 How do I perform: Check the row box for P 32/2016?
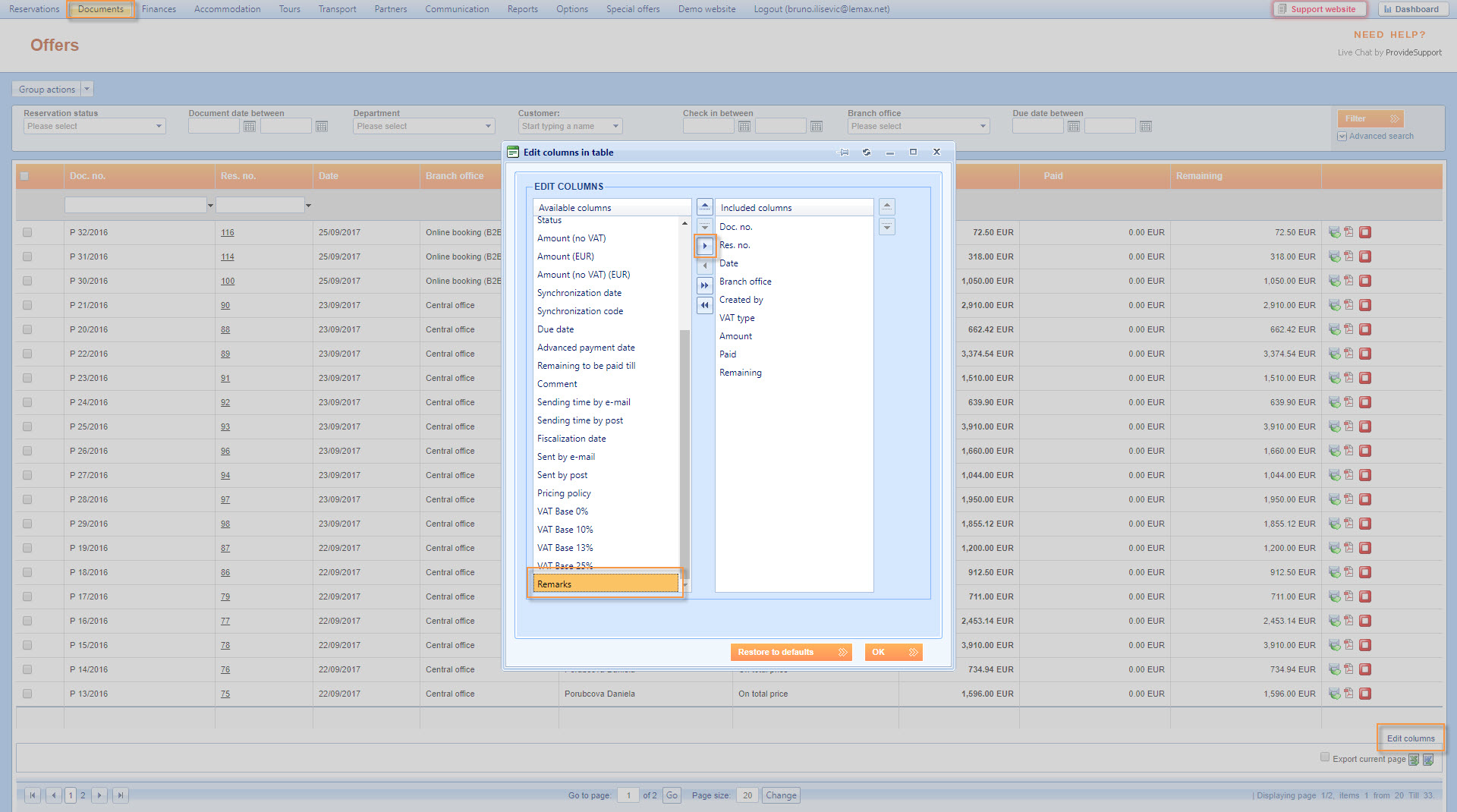pos(27,232)
